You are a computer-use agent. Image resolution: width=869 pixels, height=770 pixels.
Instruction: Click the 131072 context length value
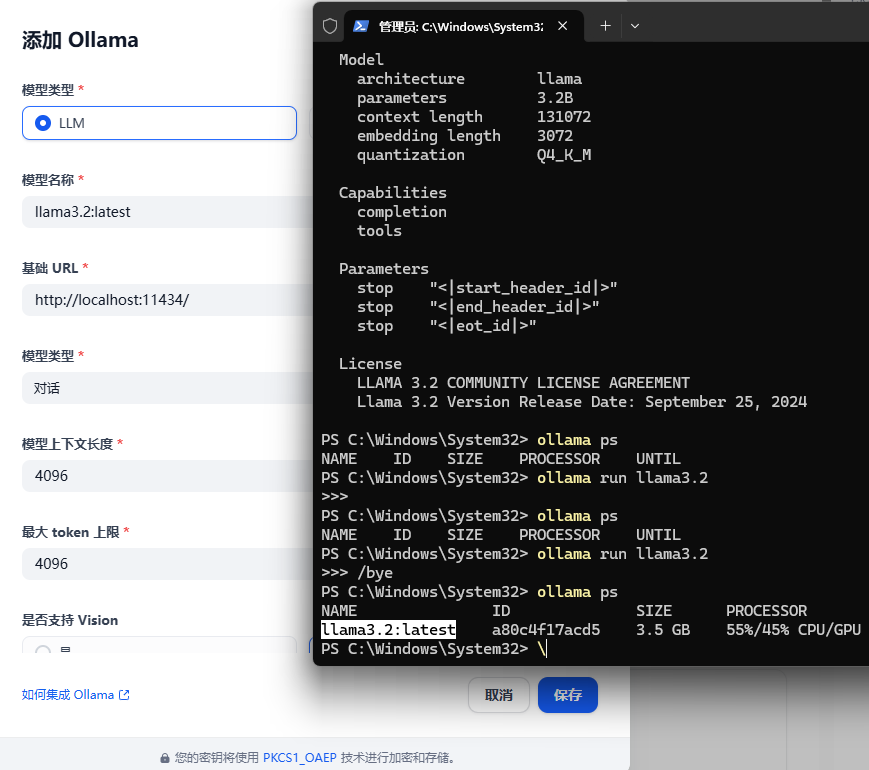click(x=564, y=117)
